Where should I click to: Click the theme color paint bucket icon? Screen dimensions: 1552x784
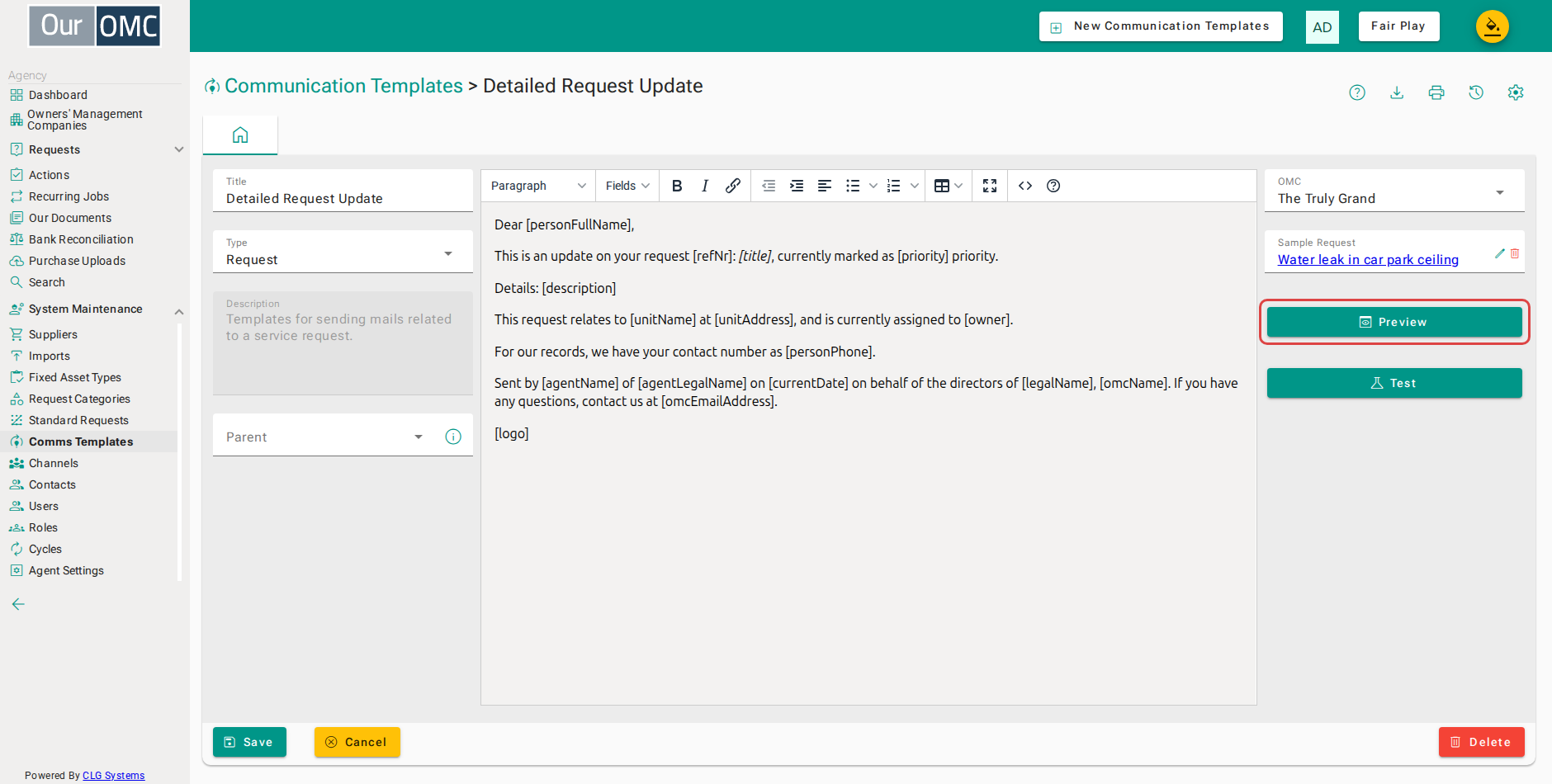coord(1493,26)
